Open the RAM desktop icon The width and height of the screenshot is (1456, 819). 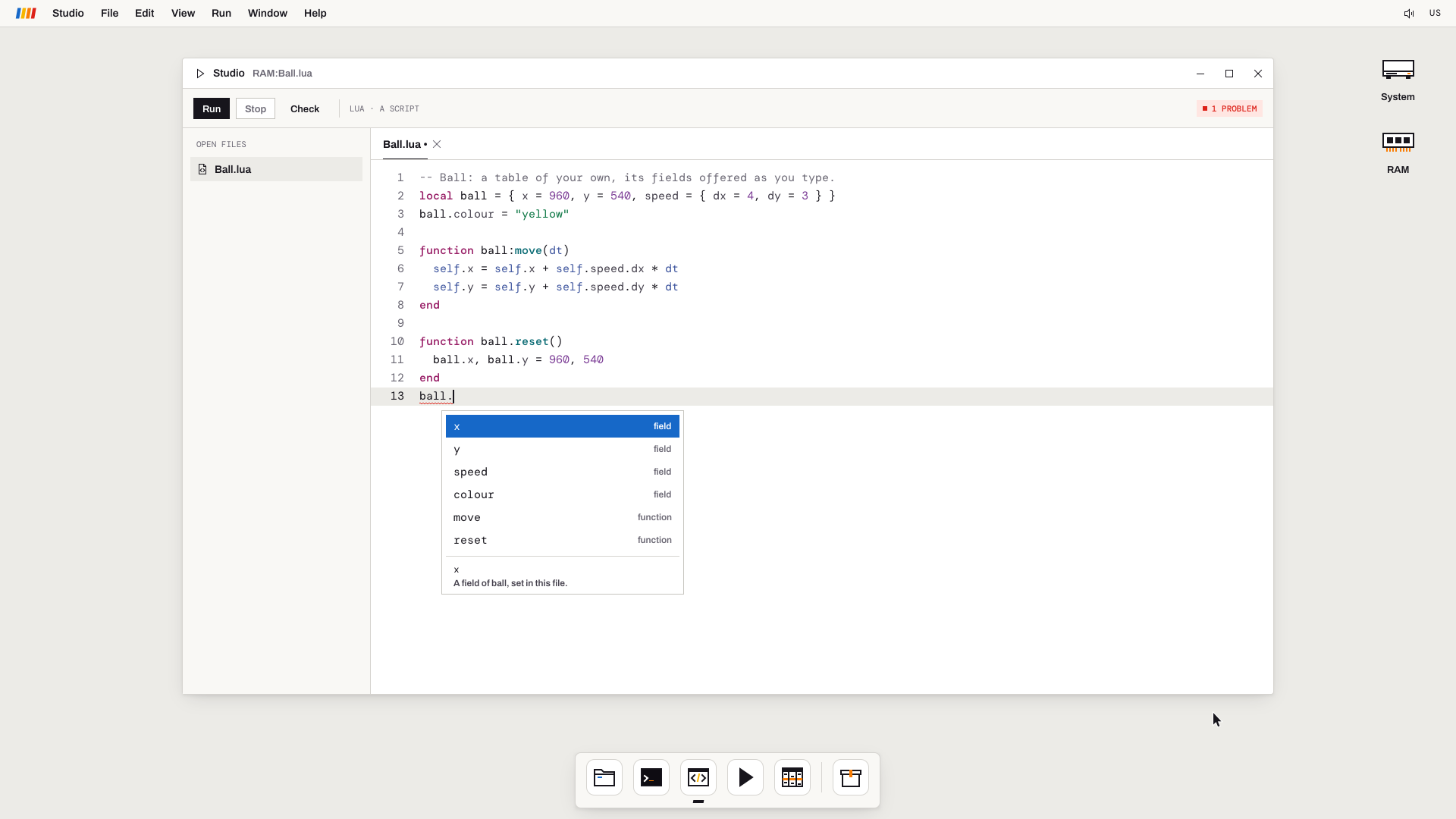pyautogui.click(x=1398, y=152)
